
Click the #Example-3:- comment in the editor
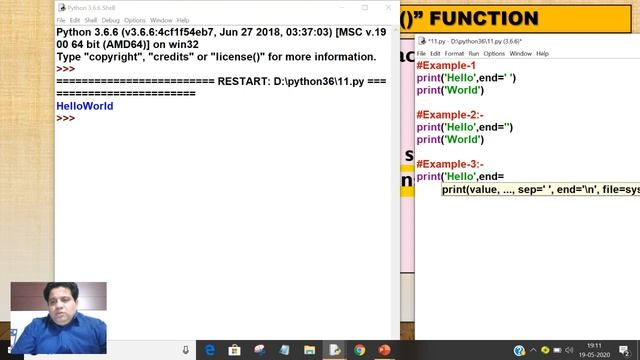point(450,164)
